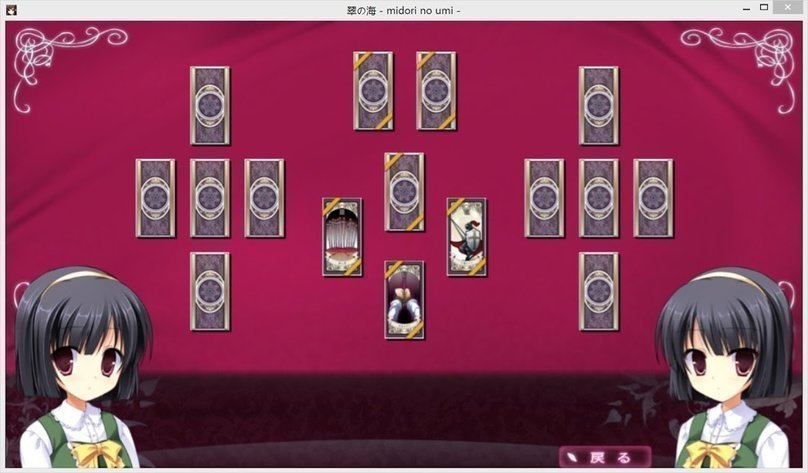Minimize the midori no umi window
The width and height of the screenshot is (808, 473).
(x=746, y=9)
